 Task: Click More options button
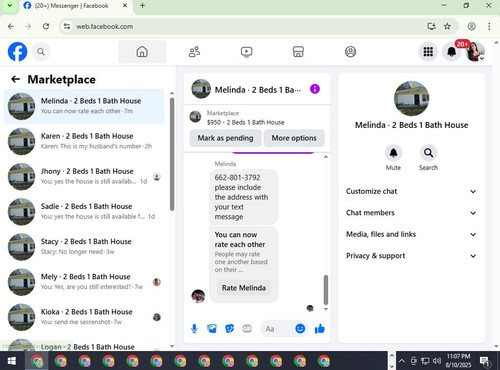click(x=294, y=138)
